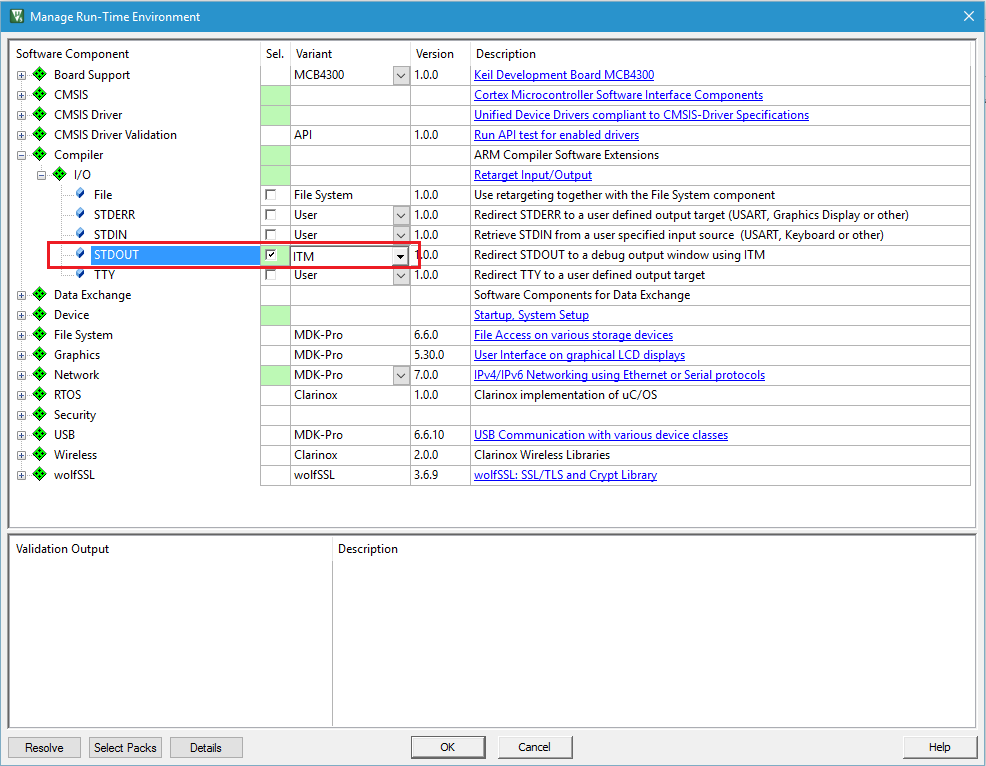Click the Board Support component icon

point(40,75)
